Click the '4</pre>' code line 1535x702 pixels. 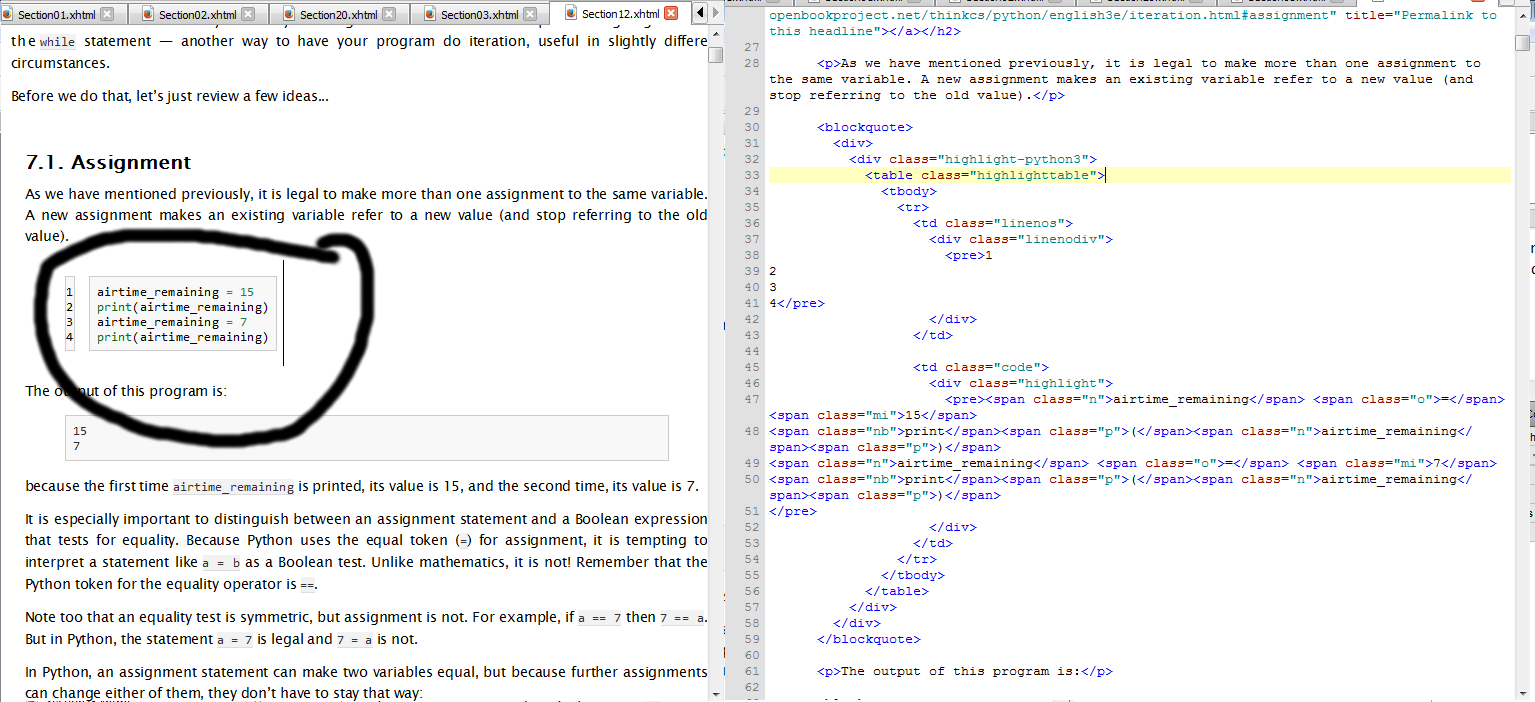pos(797,303)
